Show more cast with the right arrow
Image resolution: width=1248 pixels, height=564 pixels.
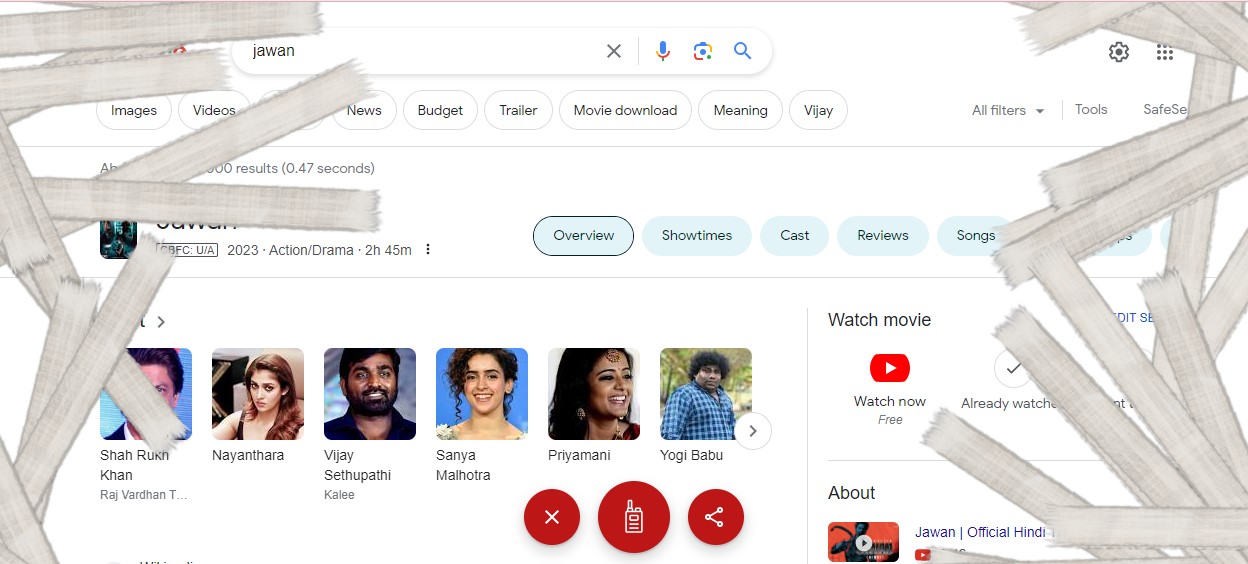[753, 431]
